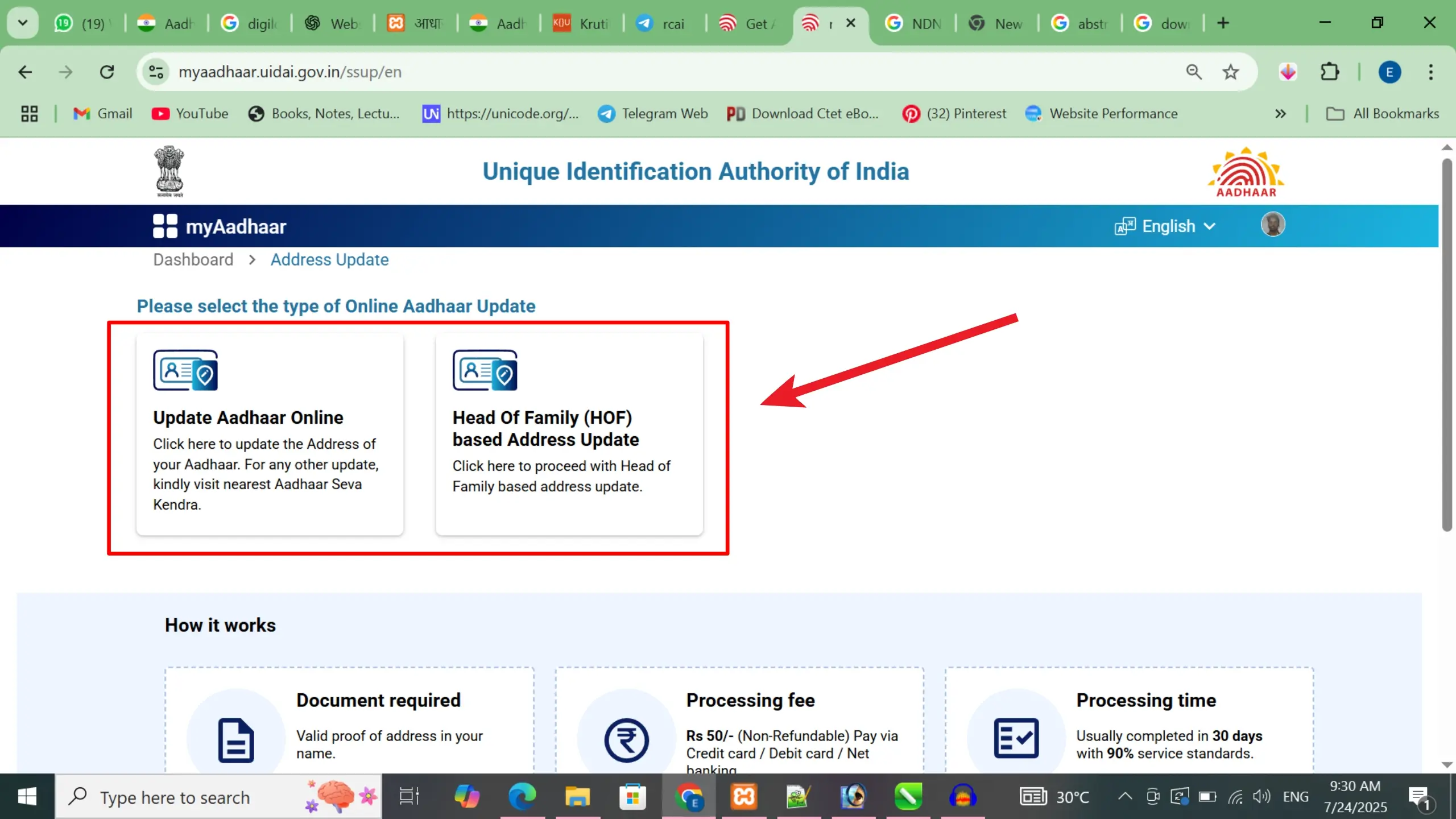Reload the page with refresh icon
The height and width of the screenshot is (819, 1456).
(x=107, y=72)
